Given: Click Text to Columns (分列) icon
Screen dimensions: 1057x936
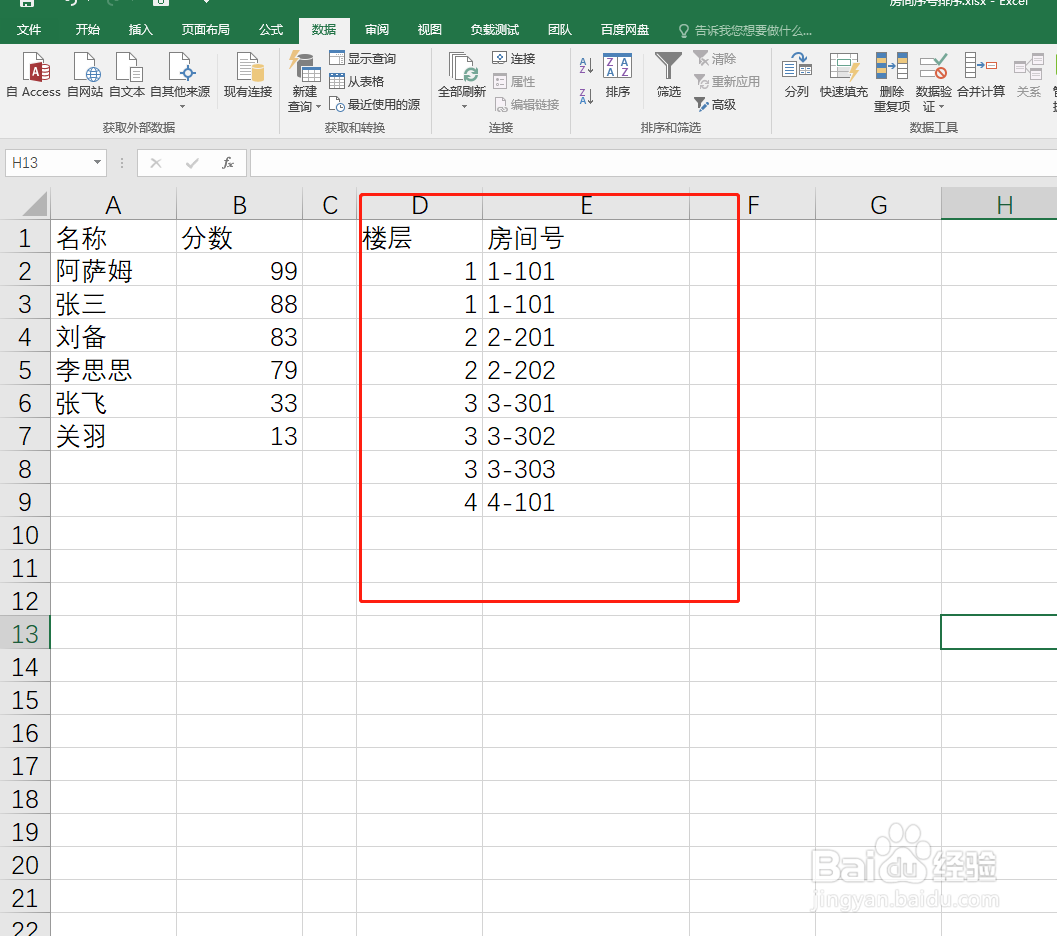Looking at the screenshot, I should 796,75.
